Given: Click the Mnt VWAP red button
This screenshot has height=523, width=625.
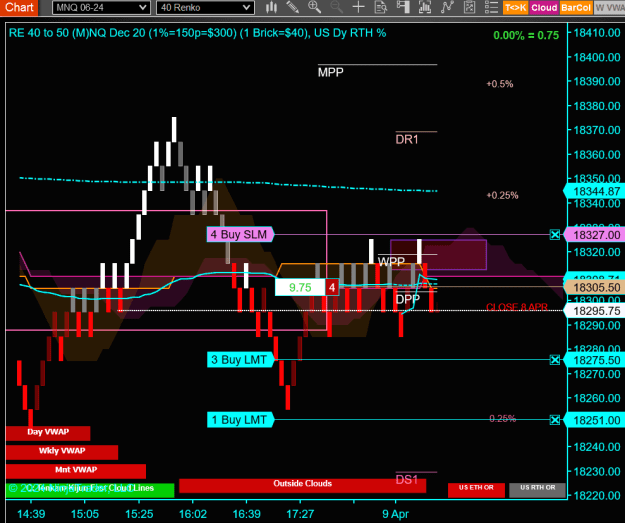Looking at the screenshot, I should click(x=76, y=471).
